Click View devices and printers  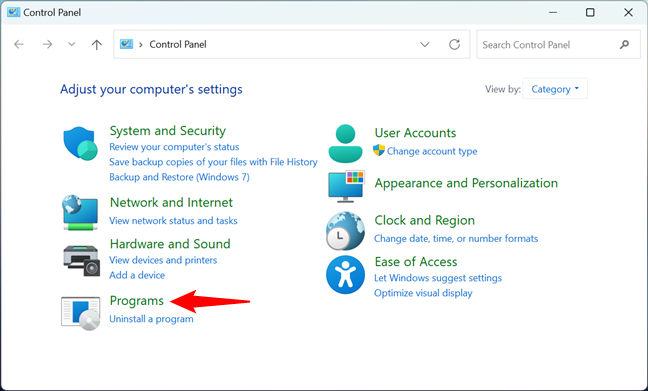click(163, 260)
